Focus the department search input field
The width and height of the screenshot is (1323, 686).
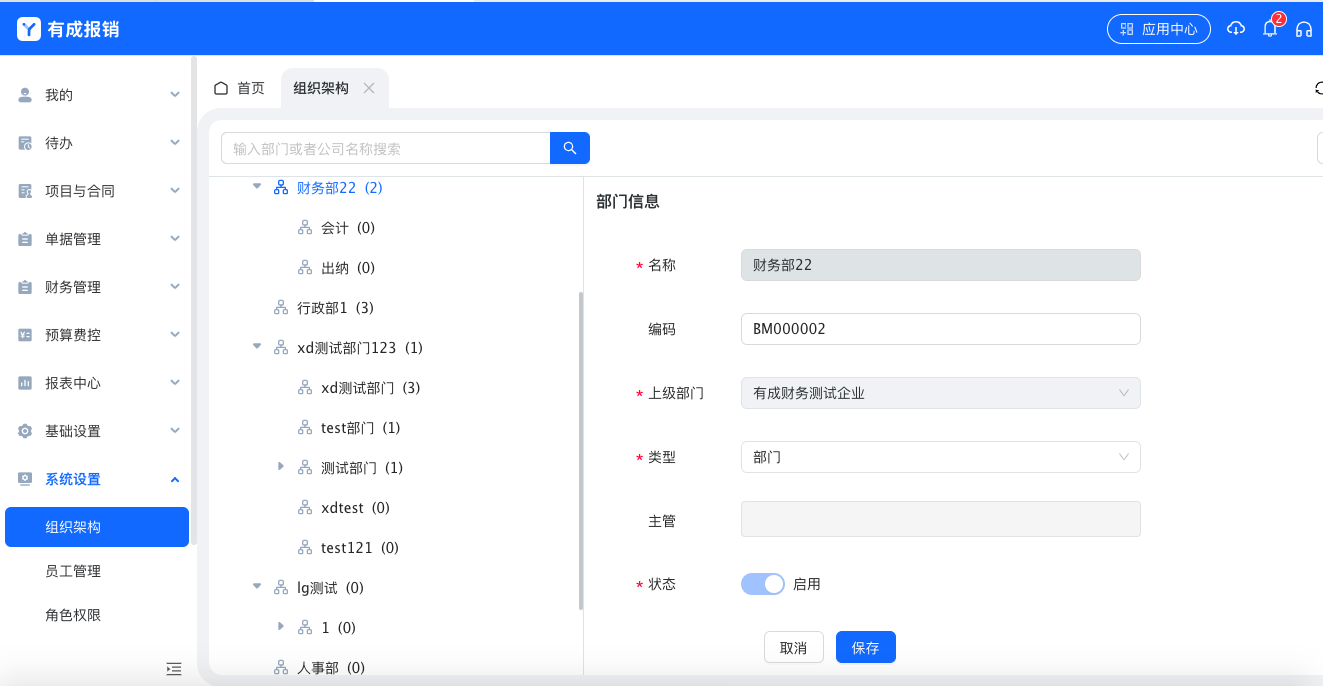(386, 148)
